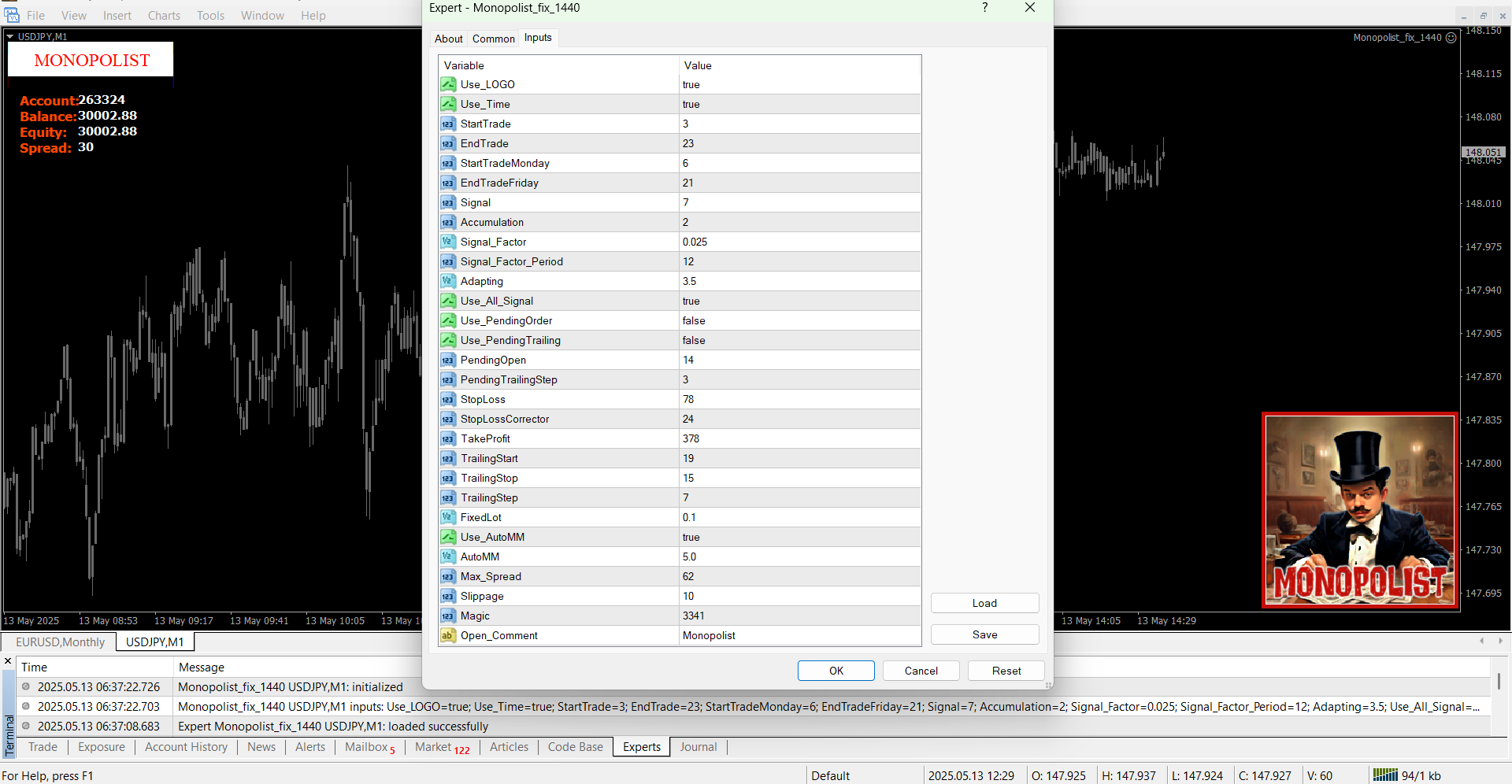
Task: Select the Use_AutoMM true value cell
Action: [x=799, y=537]
